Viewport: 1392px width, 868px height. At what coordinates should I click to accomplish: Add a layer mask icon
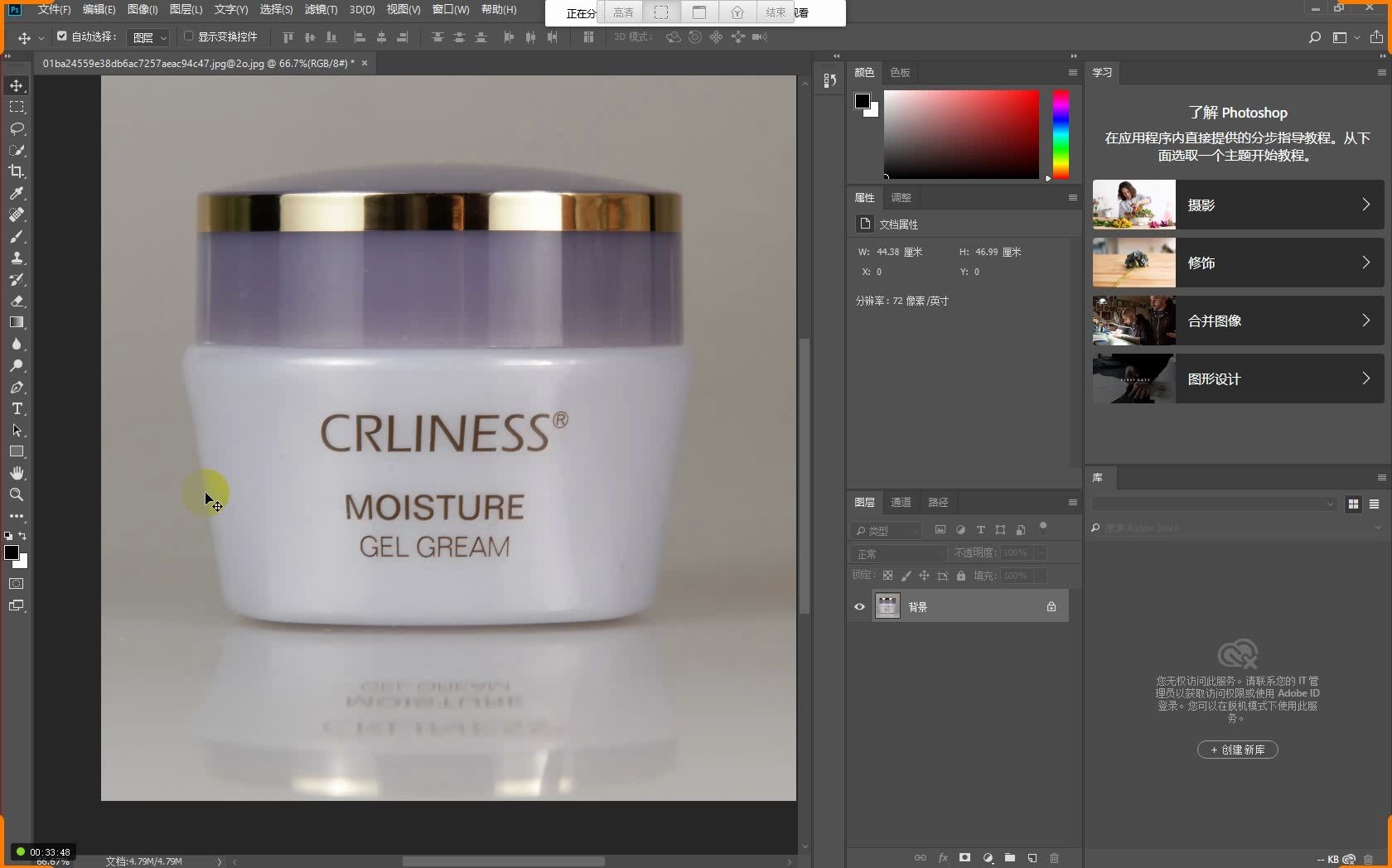[x=965, y=858]
